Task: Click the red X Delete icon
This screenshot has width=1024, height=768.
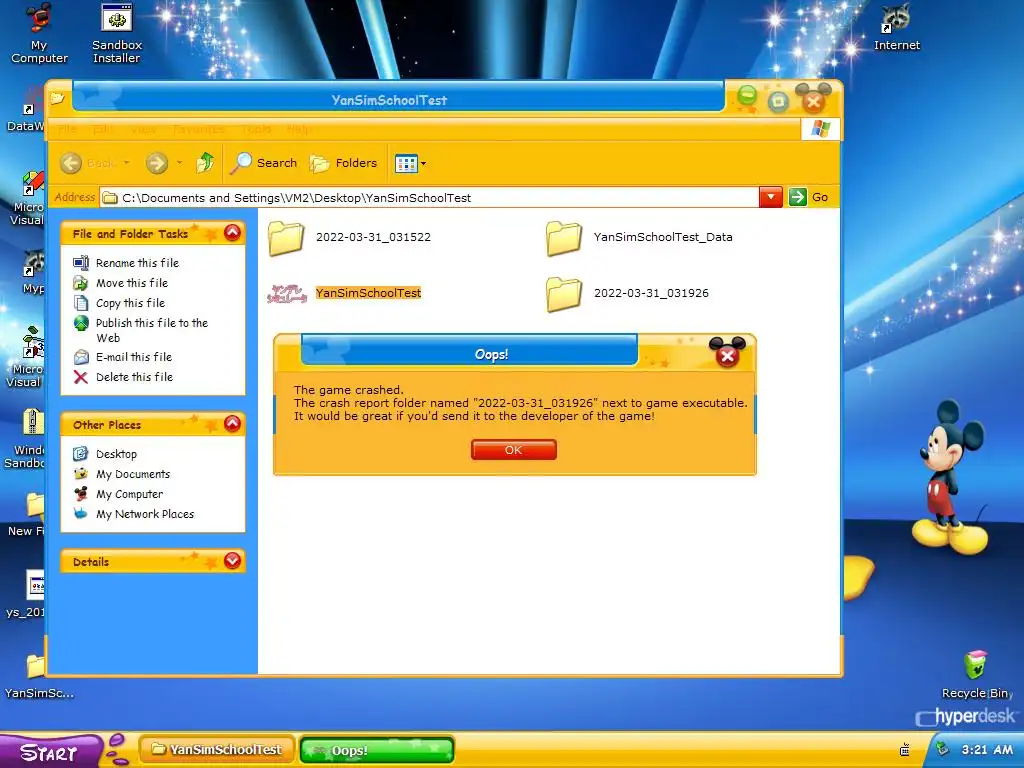Action: (81, 377)
